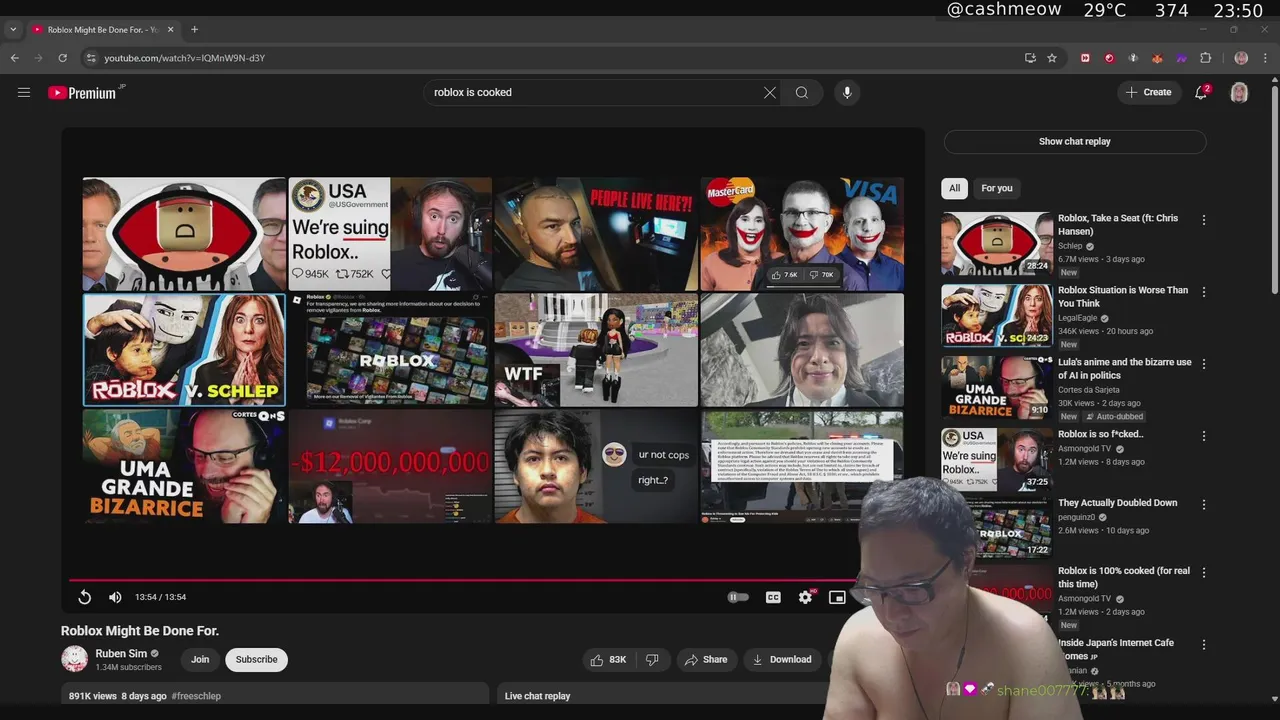Open the Chrome three-dot menu

(1265, 58)
